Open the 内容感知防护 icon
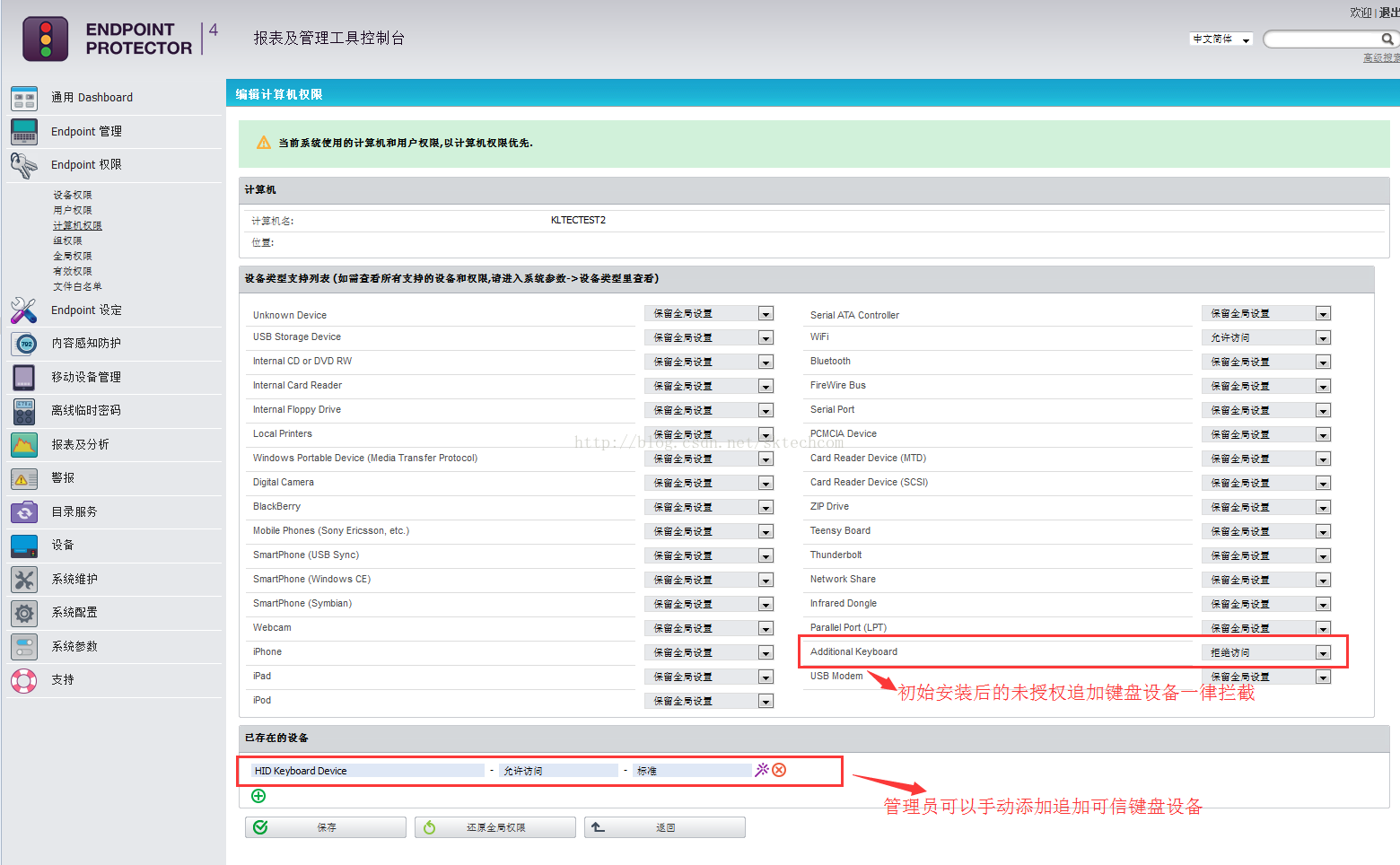1400x865 pixels. tap(24, 344)
